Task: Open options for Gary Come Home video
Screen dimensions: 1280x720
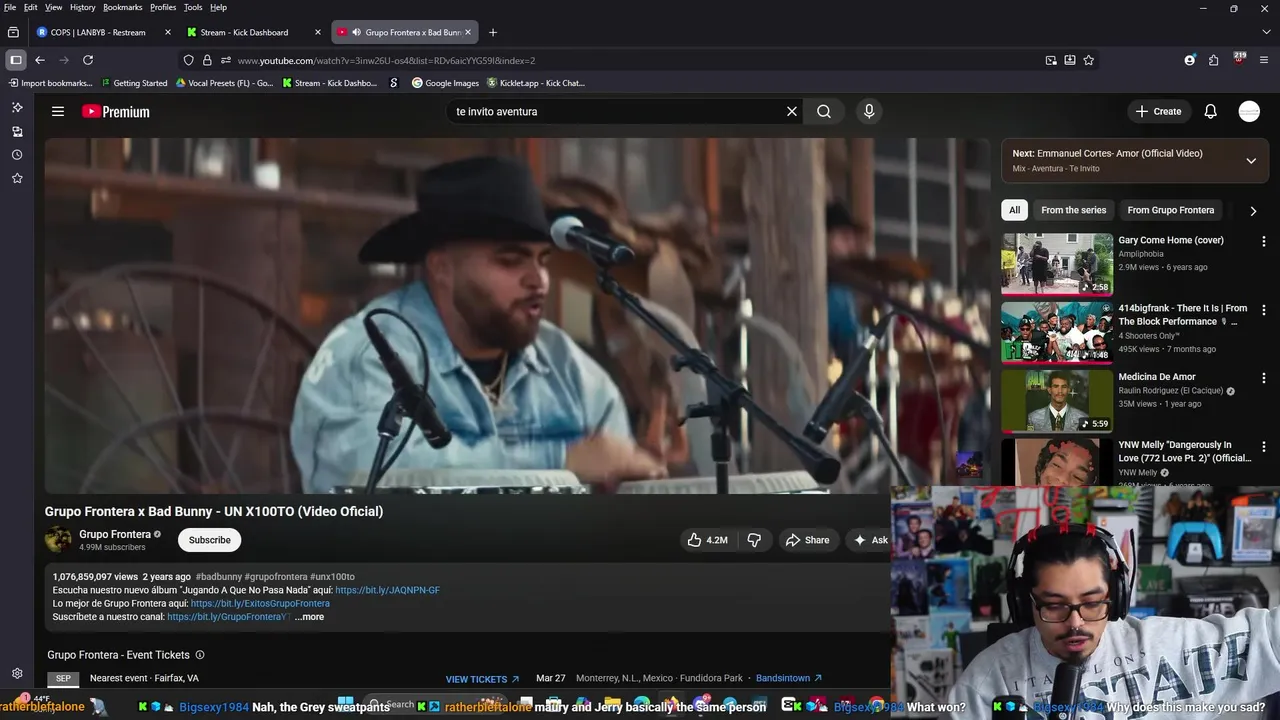Action: point(1263,241)
